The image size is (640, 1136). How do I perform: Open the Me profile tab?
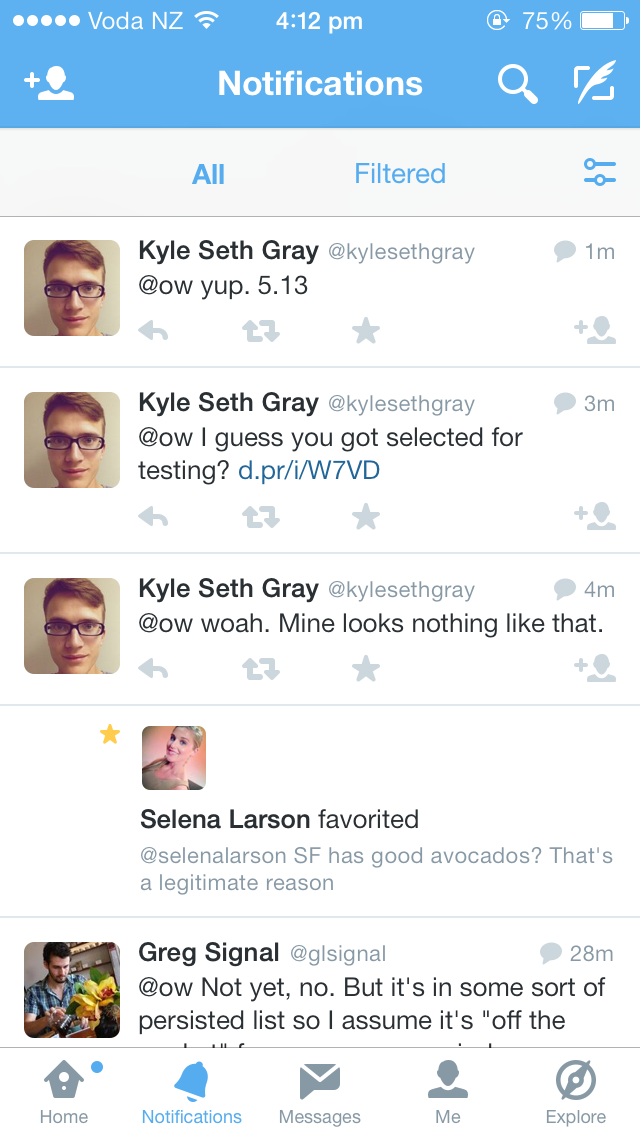448,1090
